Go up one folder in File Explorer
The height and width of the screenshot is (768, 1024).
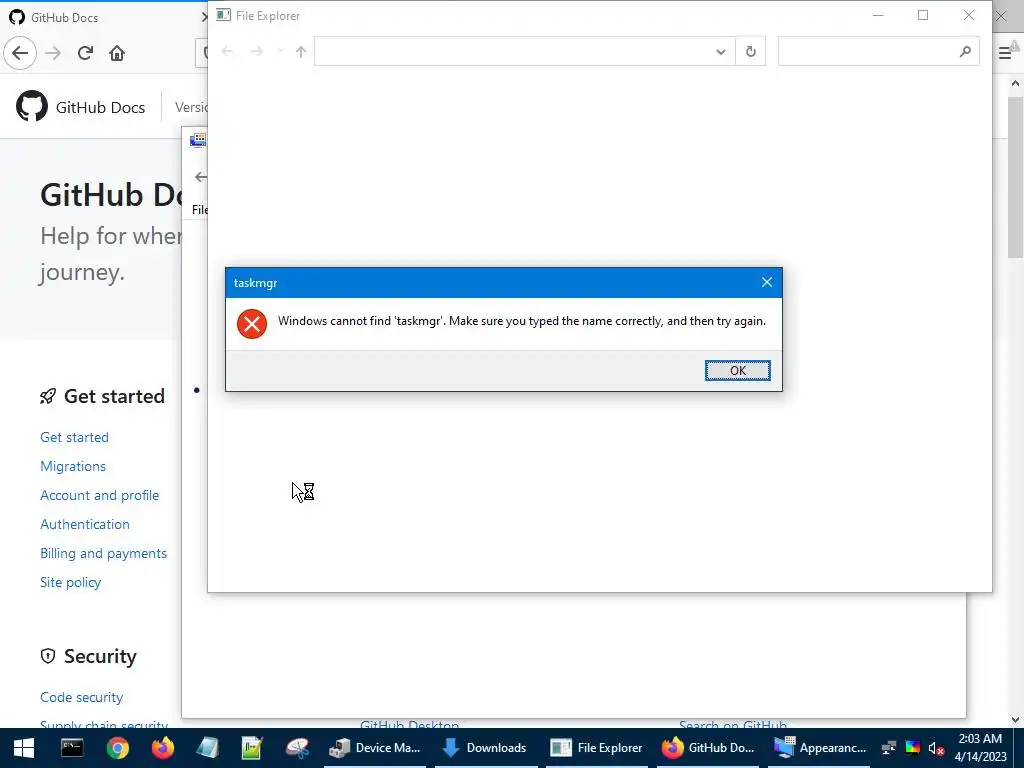(301, 52)
